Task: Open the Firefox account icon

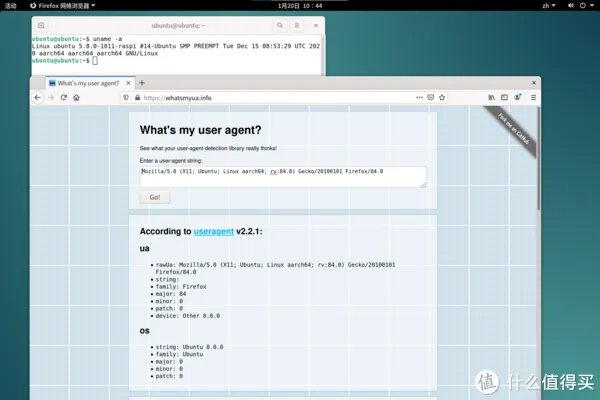Action: point(517,98)
